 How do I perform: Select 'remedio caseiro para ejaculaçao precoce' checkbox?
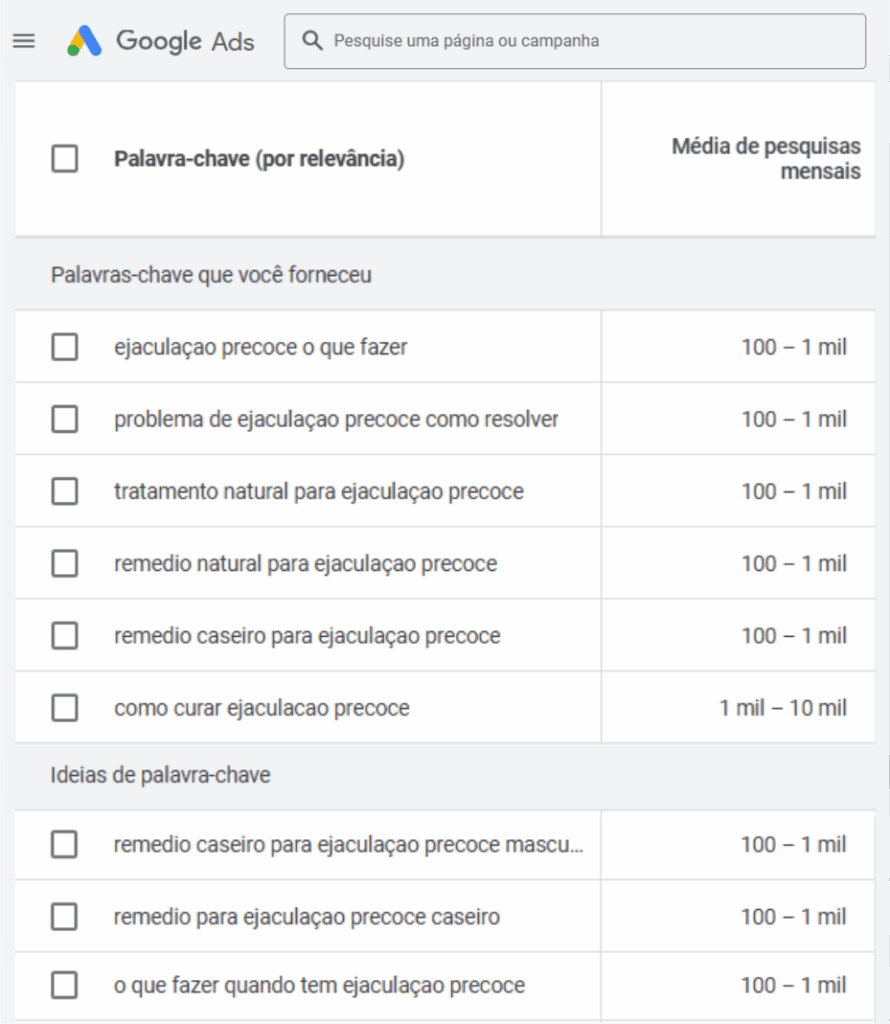click(x=65, y=635)
